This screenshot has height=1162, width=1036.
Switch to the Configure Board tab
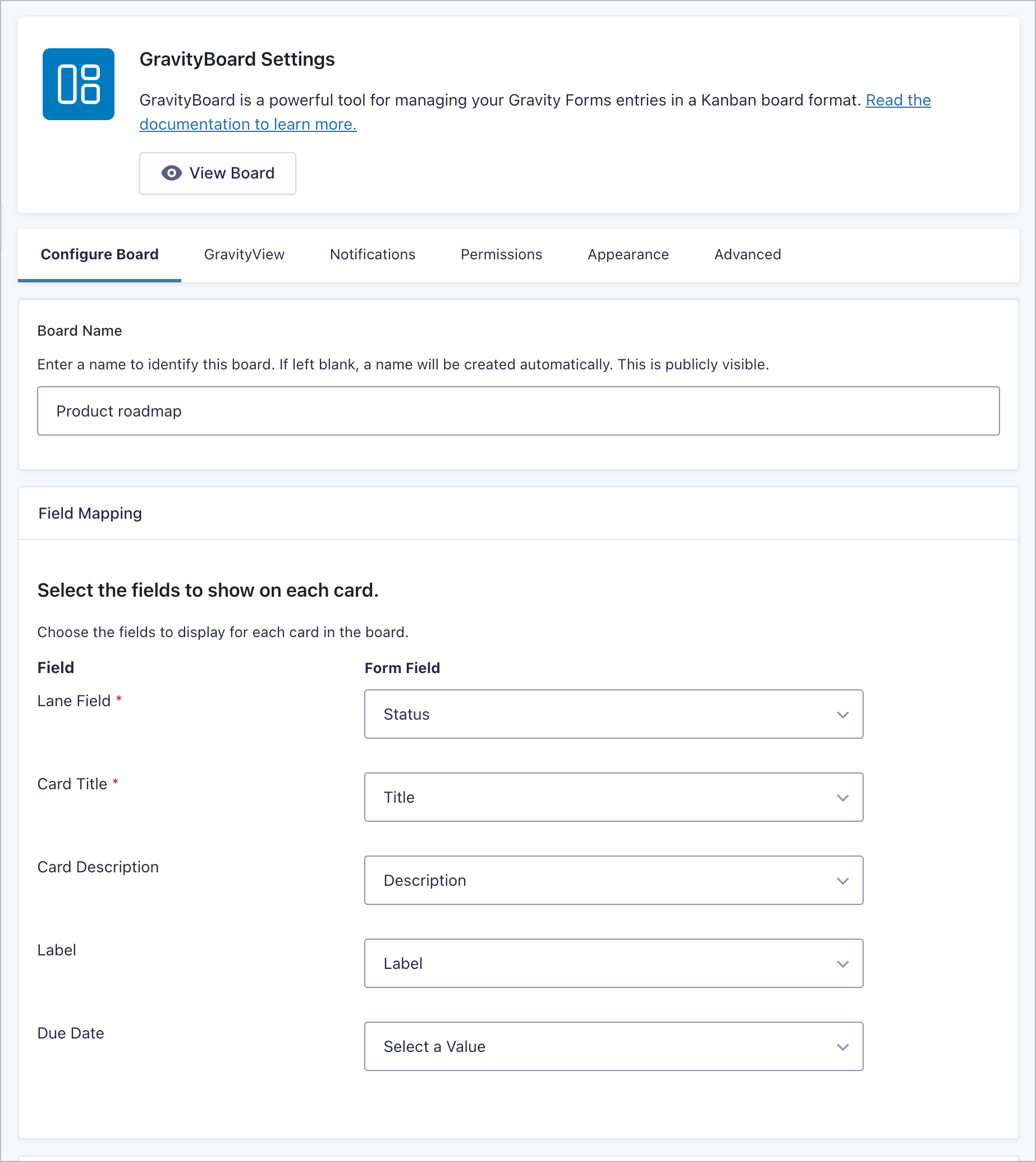pos(100,254)
